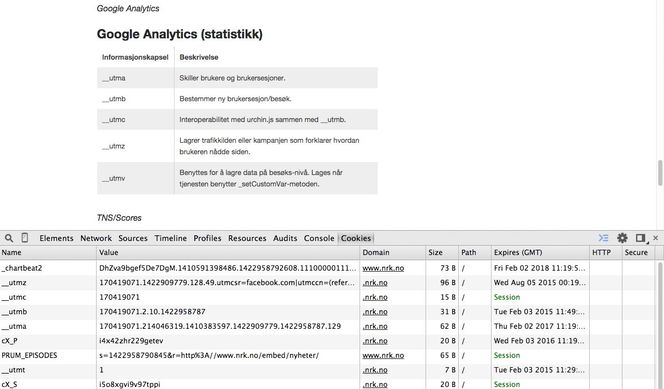Viewport: 664px width, 389px height.
Task: Click value 170419071 in __utmc row
Action: pyautogui.click(x=119, y=297)
